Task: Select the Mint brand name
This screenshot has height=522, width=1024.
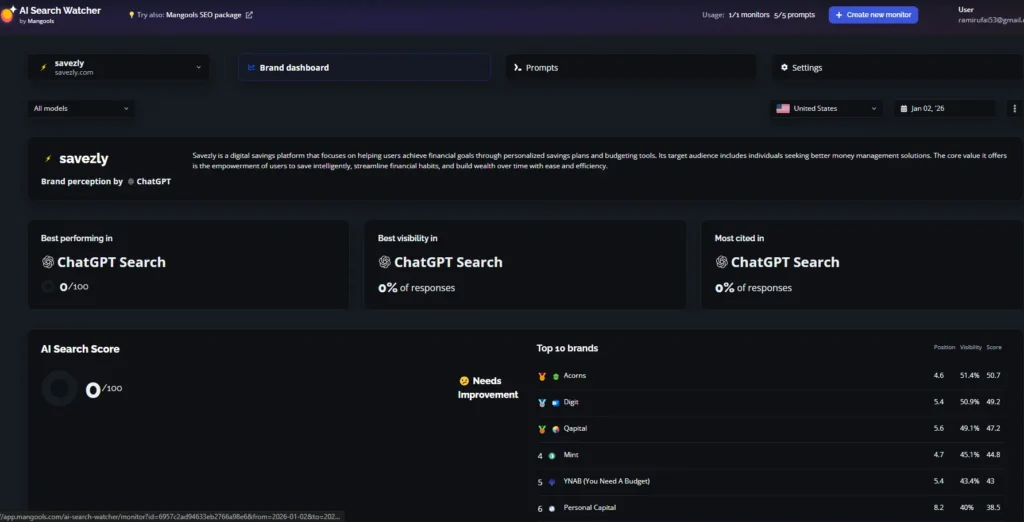Action: click(571, 455)
